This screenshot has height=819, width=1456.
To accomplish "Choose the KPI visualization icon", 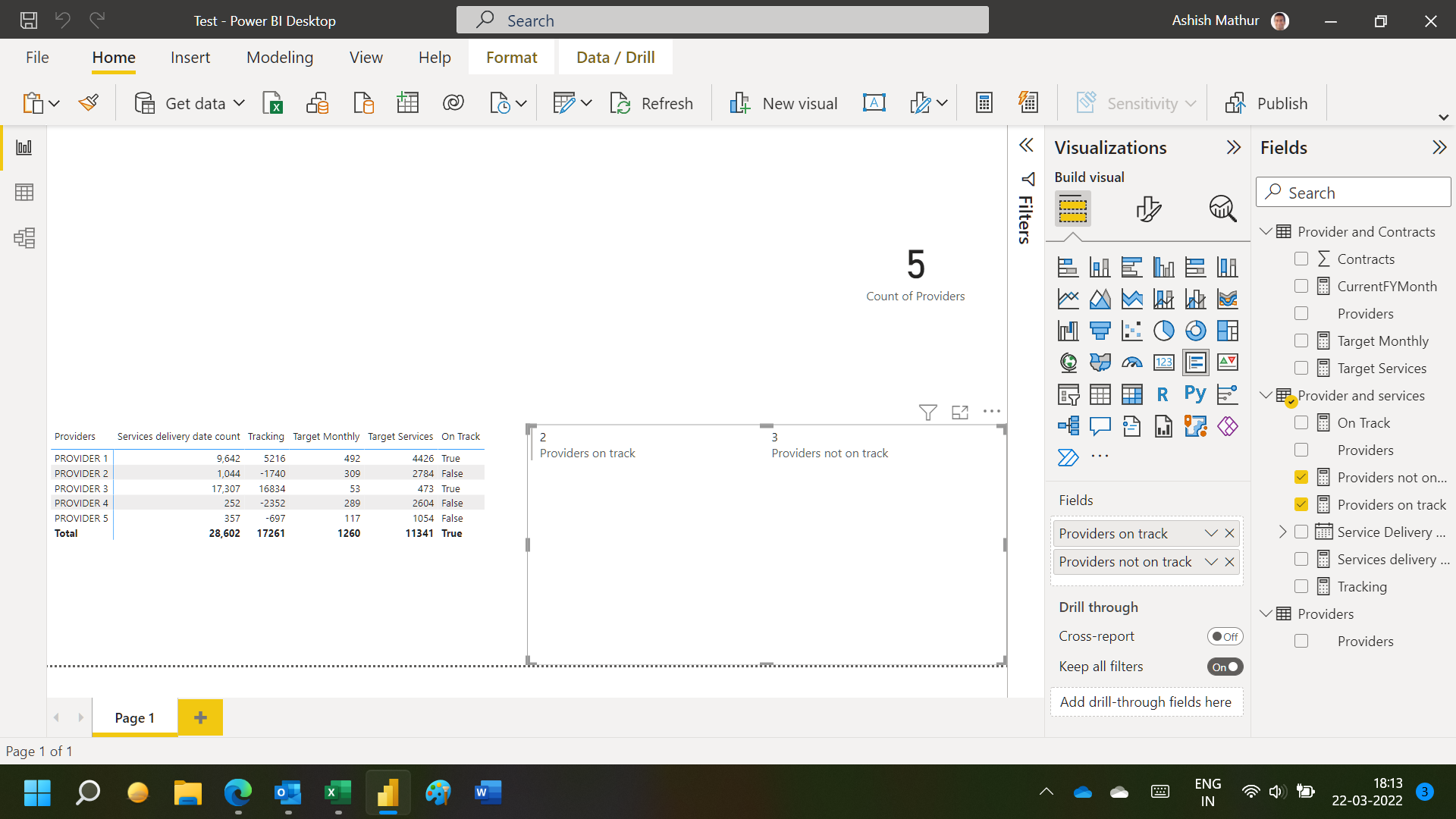I will (1227, 362).
